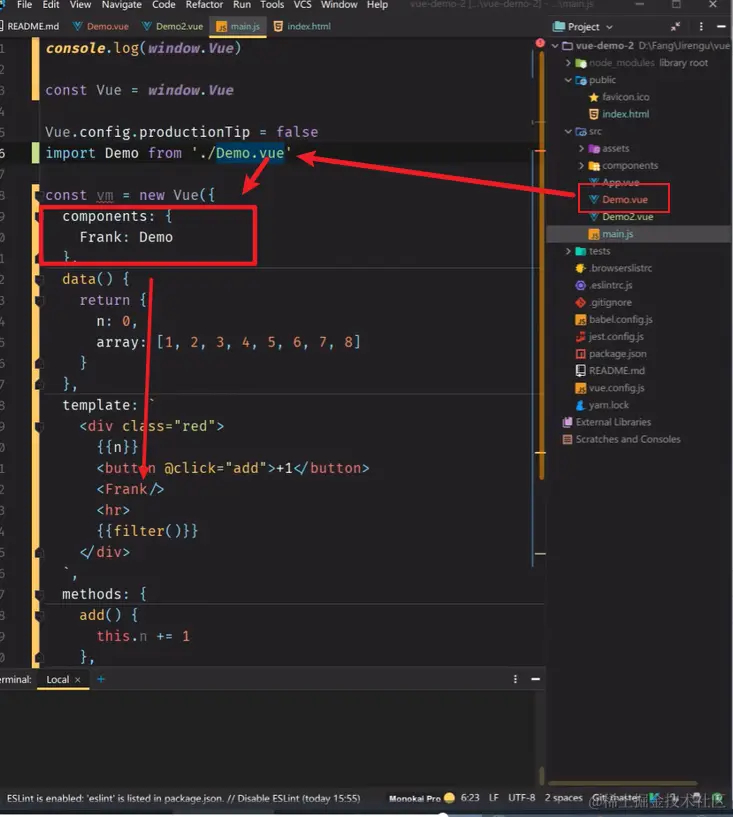Screen dimensions: 733x817
Task: Click the src folder icon
Action: click(x=580, y=132)
